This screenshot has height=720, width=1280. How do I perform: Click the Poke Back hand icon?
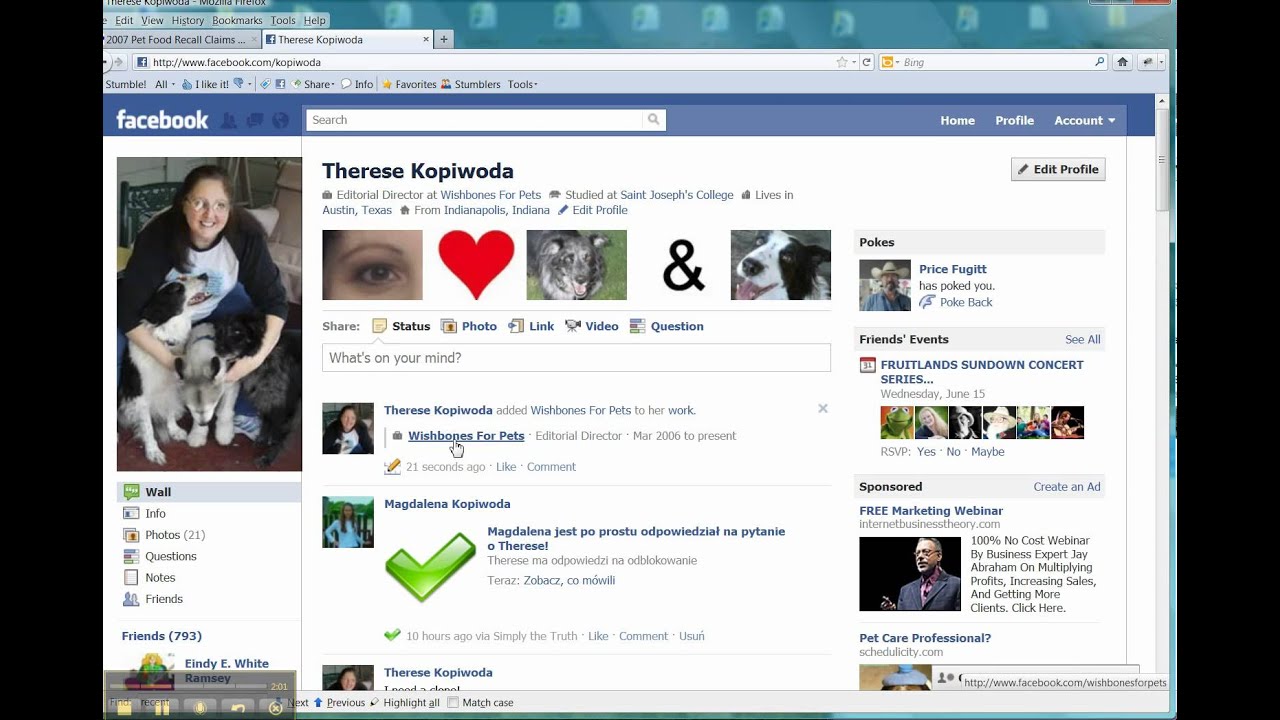pyautogui.click(x=927, y=302)
